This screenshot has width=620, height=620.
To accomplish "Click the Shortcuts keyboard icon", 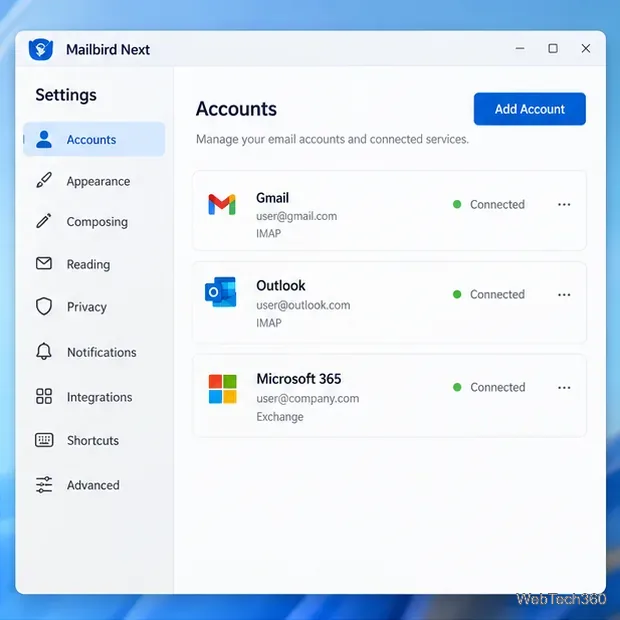I will pos(44,440).
